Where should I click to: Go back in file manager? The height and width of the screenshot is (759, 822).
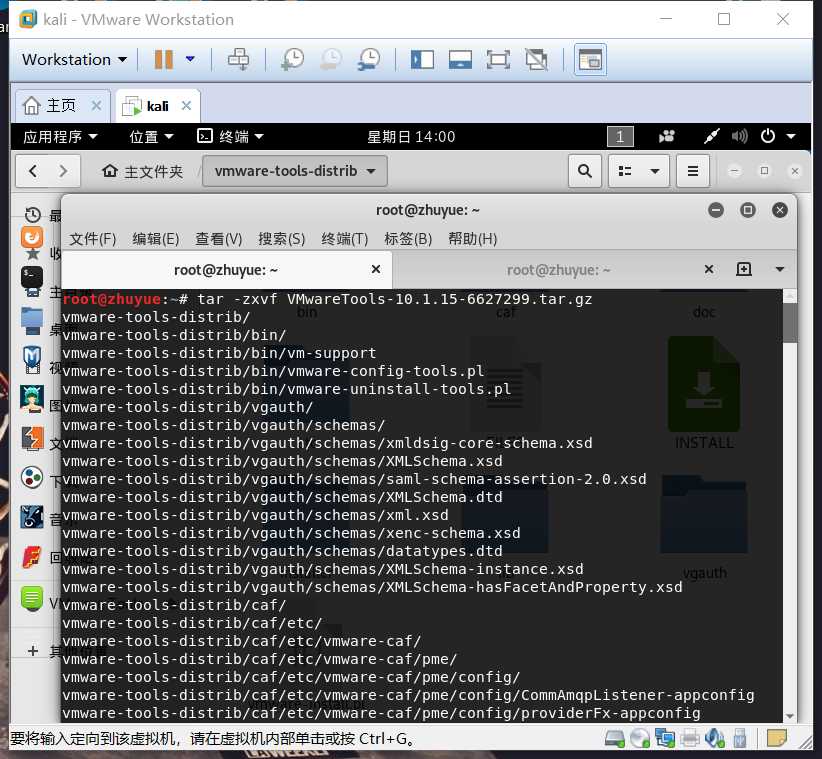tap(33, 171)
